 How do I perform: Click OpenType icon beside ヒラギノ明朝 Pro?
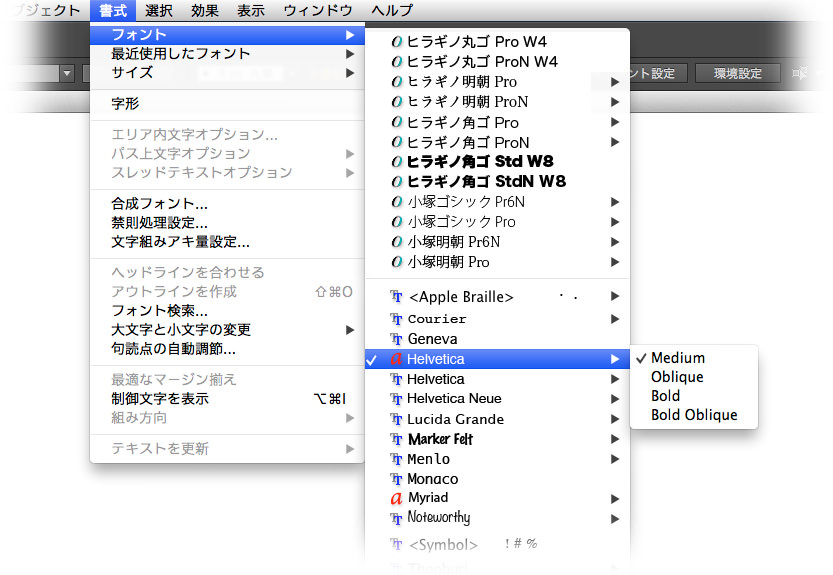tap(396, 82)
